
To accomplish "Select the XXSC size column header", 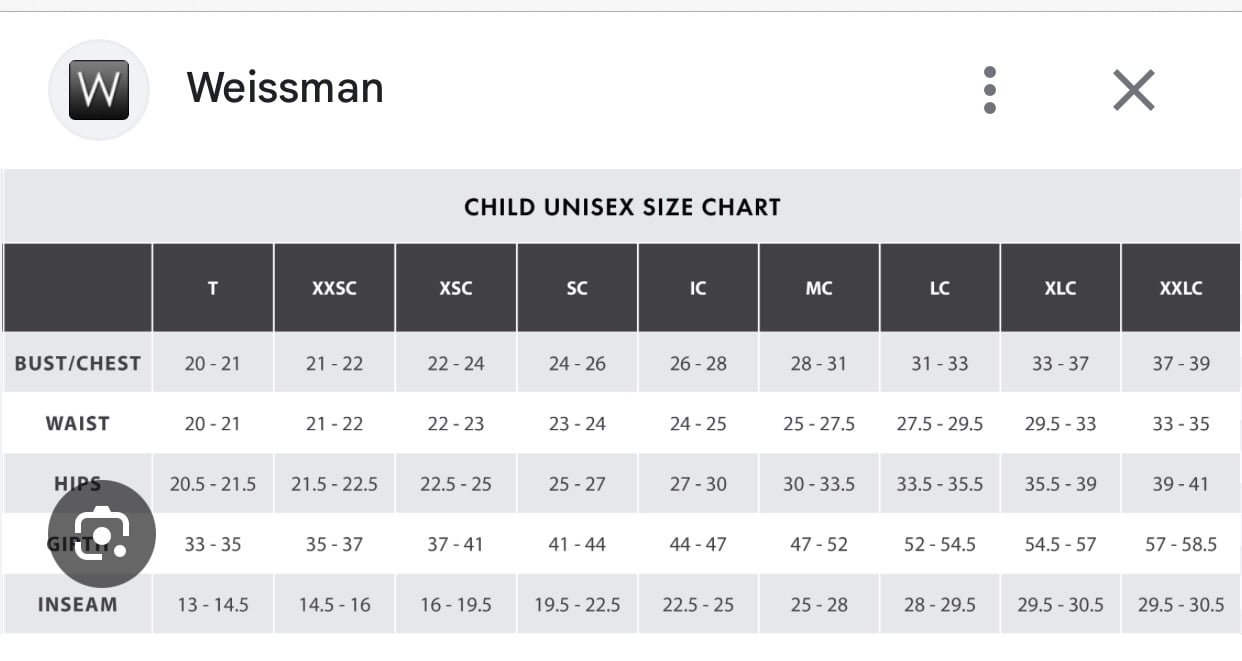I will coord(334,288).
